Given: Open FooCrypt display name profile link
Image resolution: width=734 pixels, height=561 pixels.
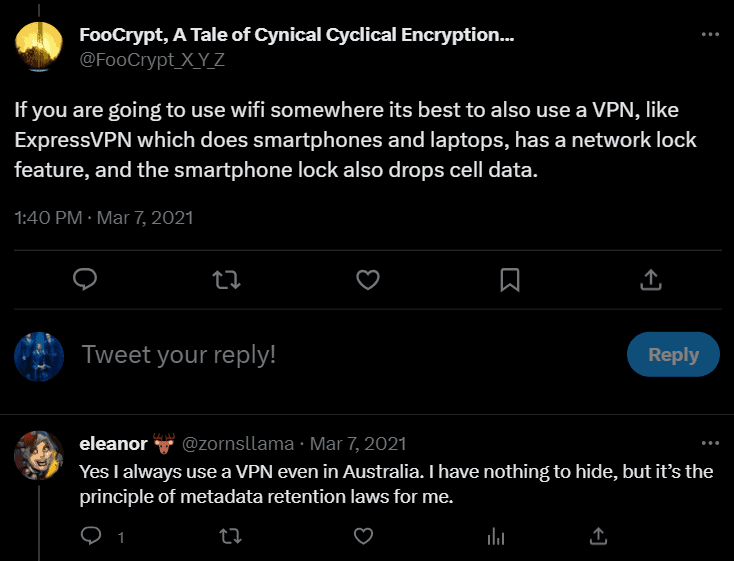Looking at the screenshot, I should 297,34.
